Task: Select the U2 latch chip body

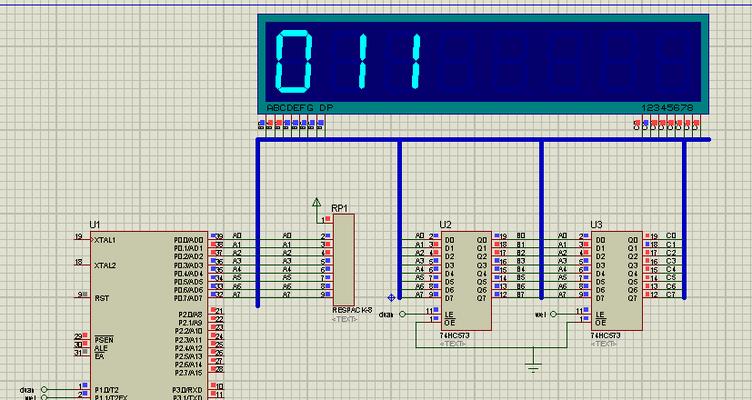Action: click(x=466, y=281)
